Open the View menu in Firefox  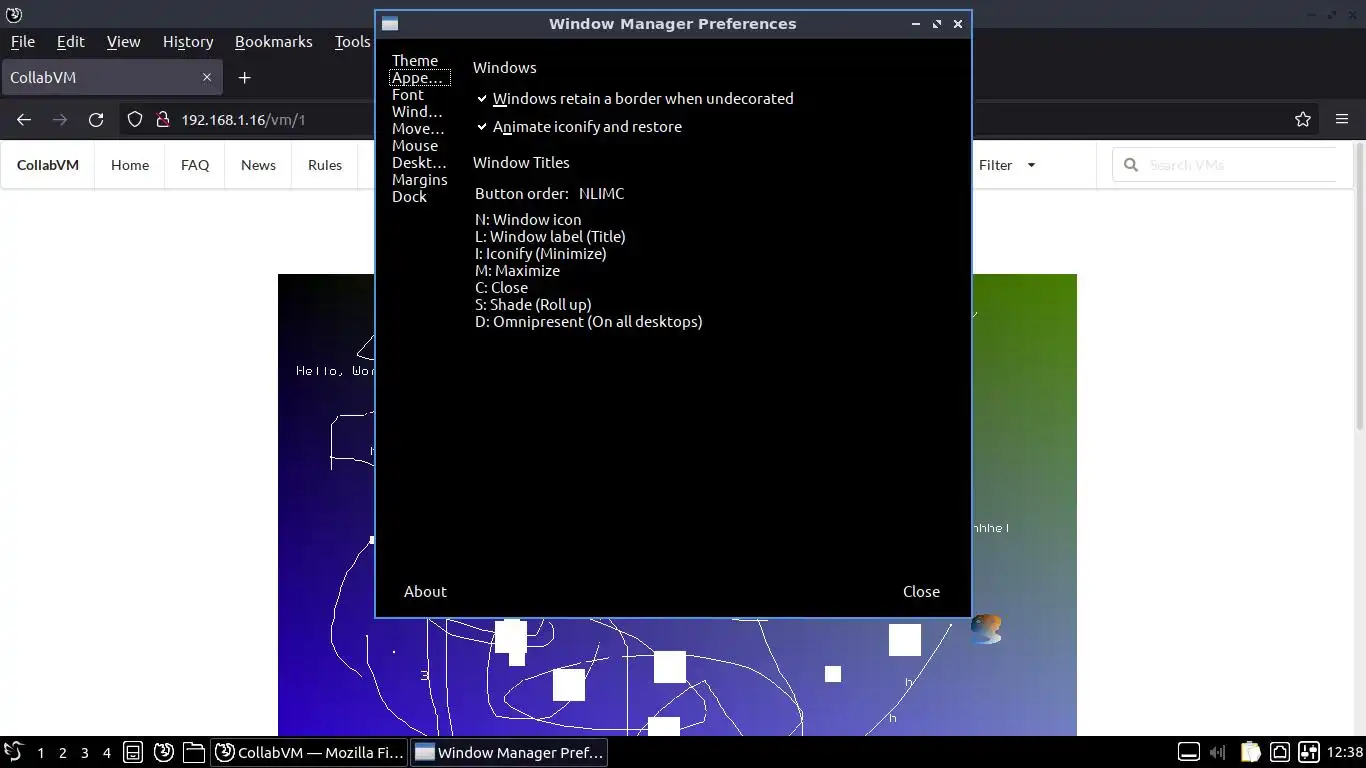[123, 41]
